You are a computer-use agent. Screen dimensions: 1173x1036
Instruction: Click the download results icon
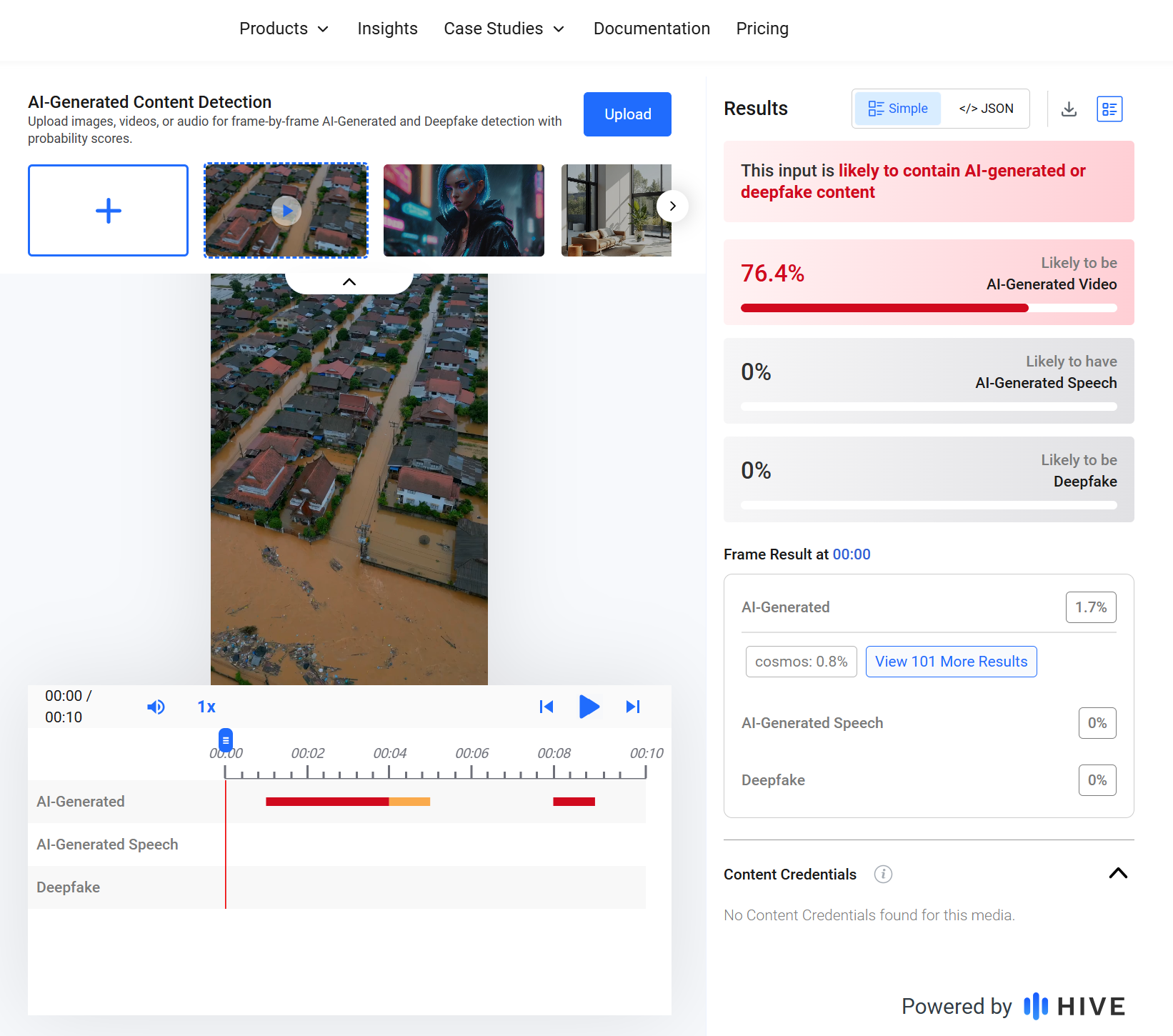click(1069, 109)
